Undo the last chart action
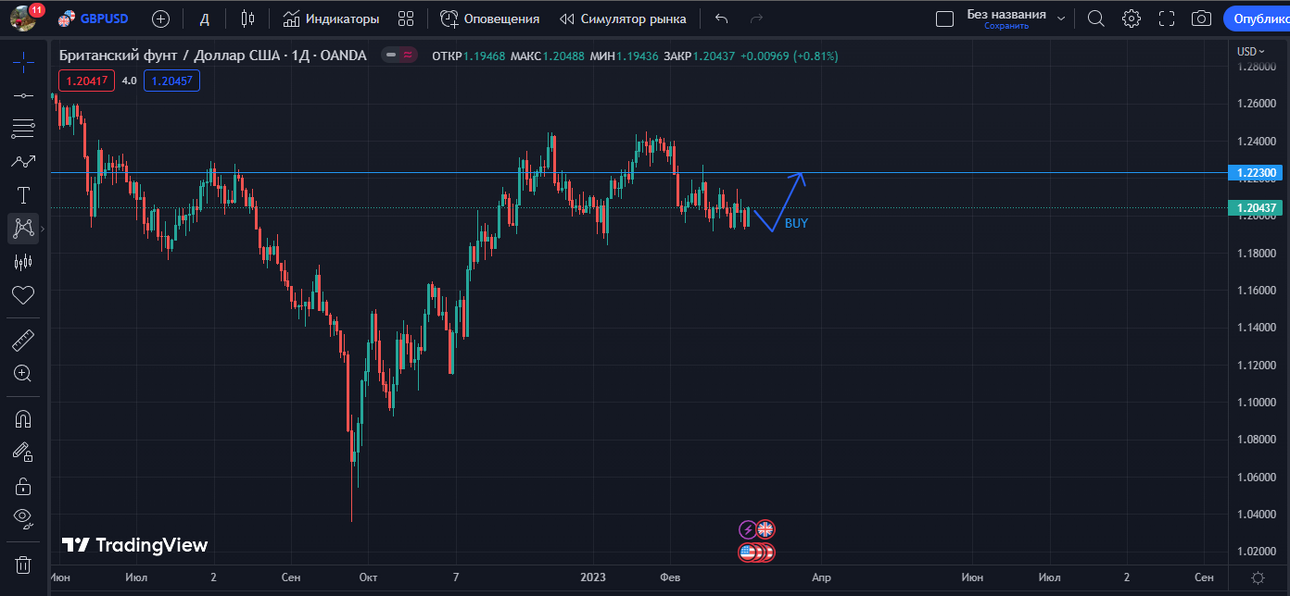The width and height of the screenshot is (1290, 596). click(722, 19)
